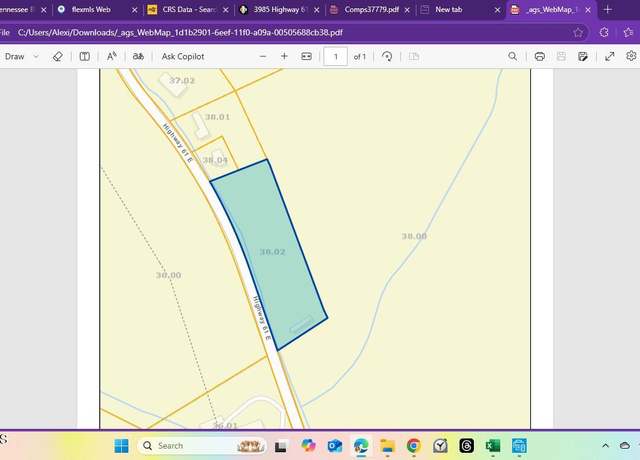This screenshot has height=460, width=640.
Task: Switch to the Comps37779.pdf tab
Action: click(x=371, y=10)
